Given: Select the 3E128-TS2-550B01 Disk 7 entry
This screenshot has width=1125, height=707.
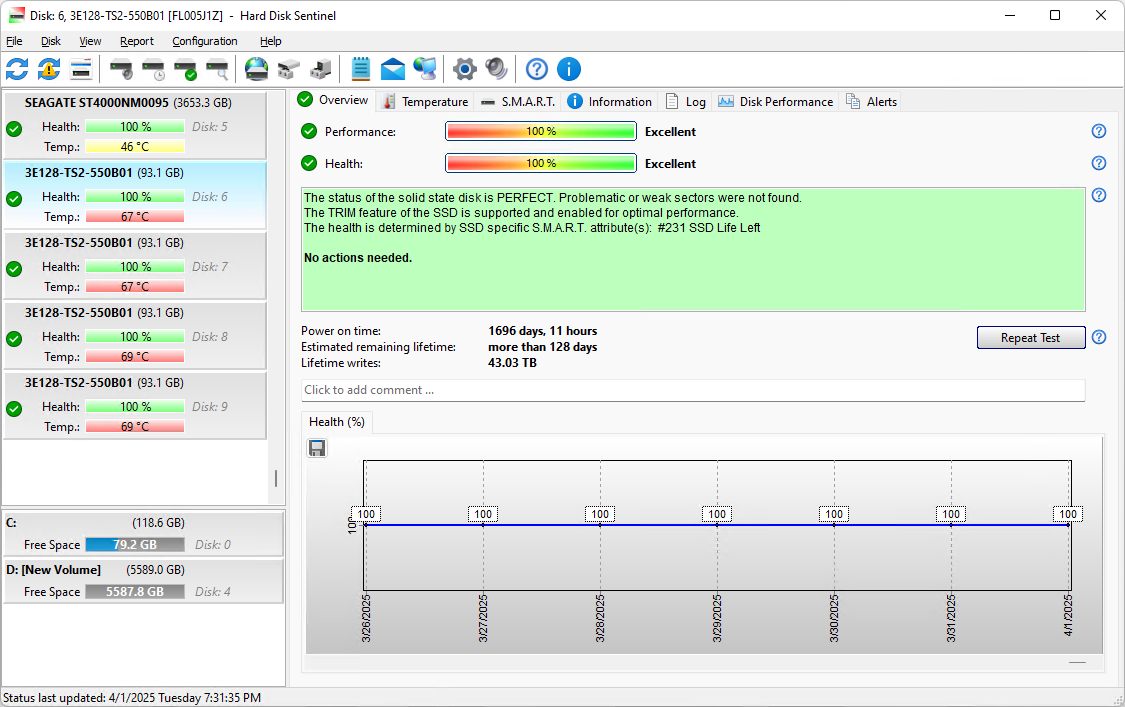Looking at the screenshot, I should [x=135, y=265].
